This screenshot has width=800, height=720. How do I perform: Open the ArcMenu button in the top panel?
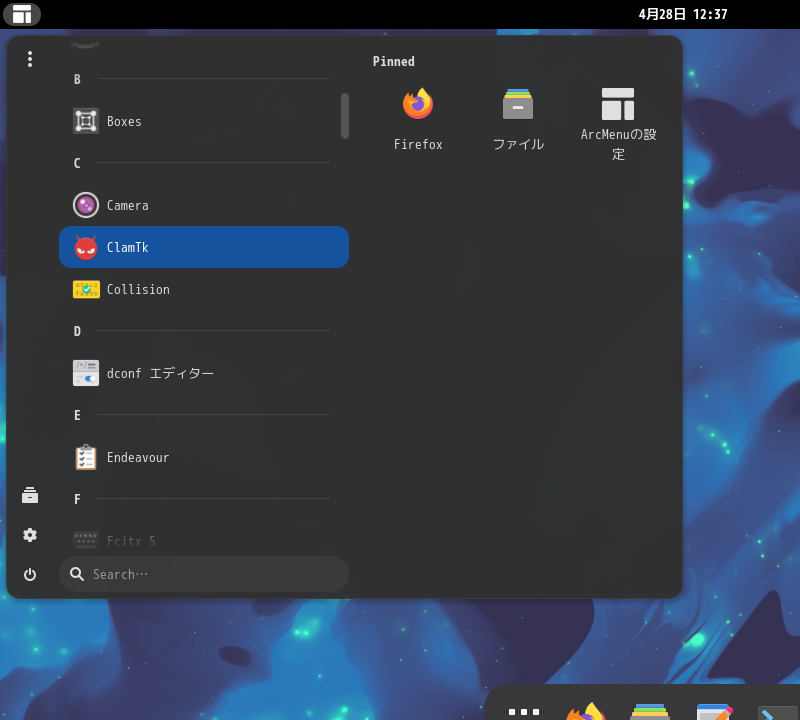(x=22, y=14)
